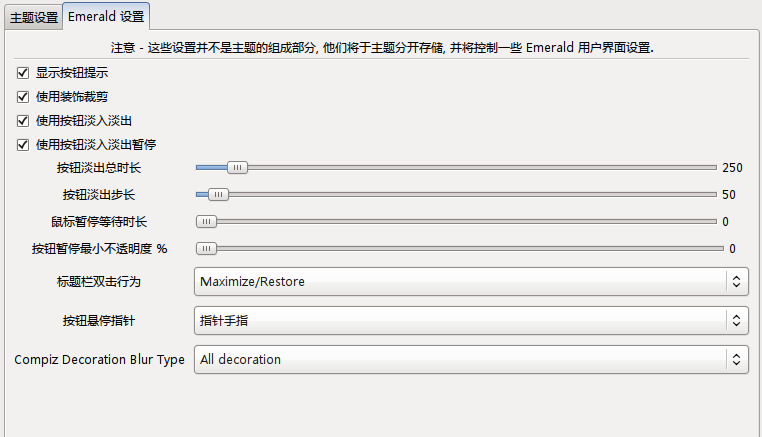Open Compiz Decoration Blur Type dropdown

[x=471, y=359]
